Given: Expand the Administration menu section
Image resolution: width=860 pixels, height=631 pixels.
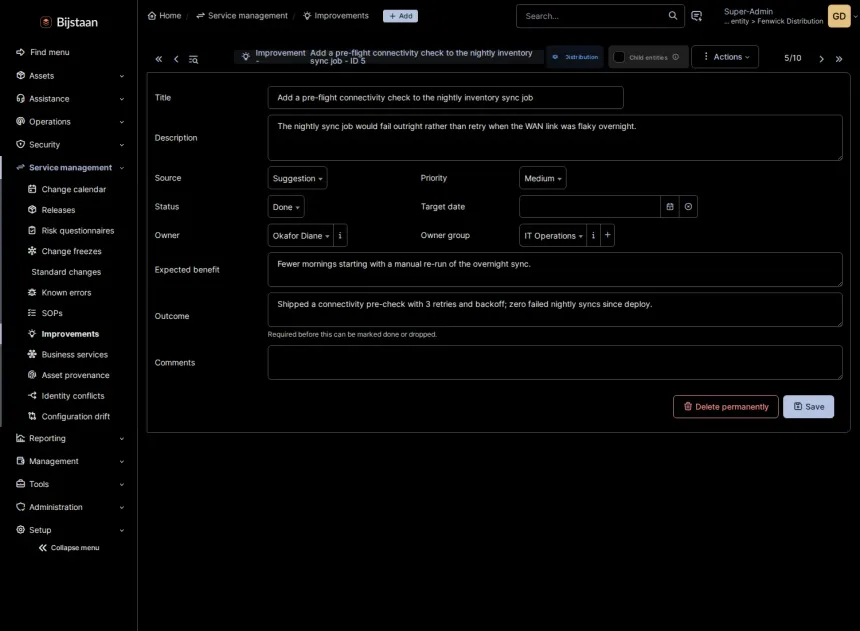Looking at the screenshot, I should [70, 508].
